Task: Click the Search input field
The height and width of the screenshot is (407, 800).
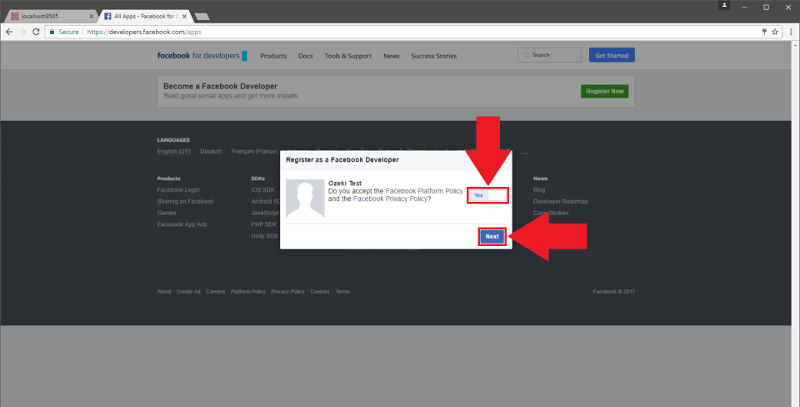Action: click(549, 55)
